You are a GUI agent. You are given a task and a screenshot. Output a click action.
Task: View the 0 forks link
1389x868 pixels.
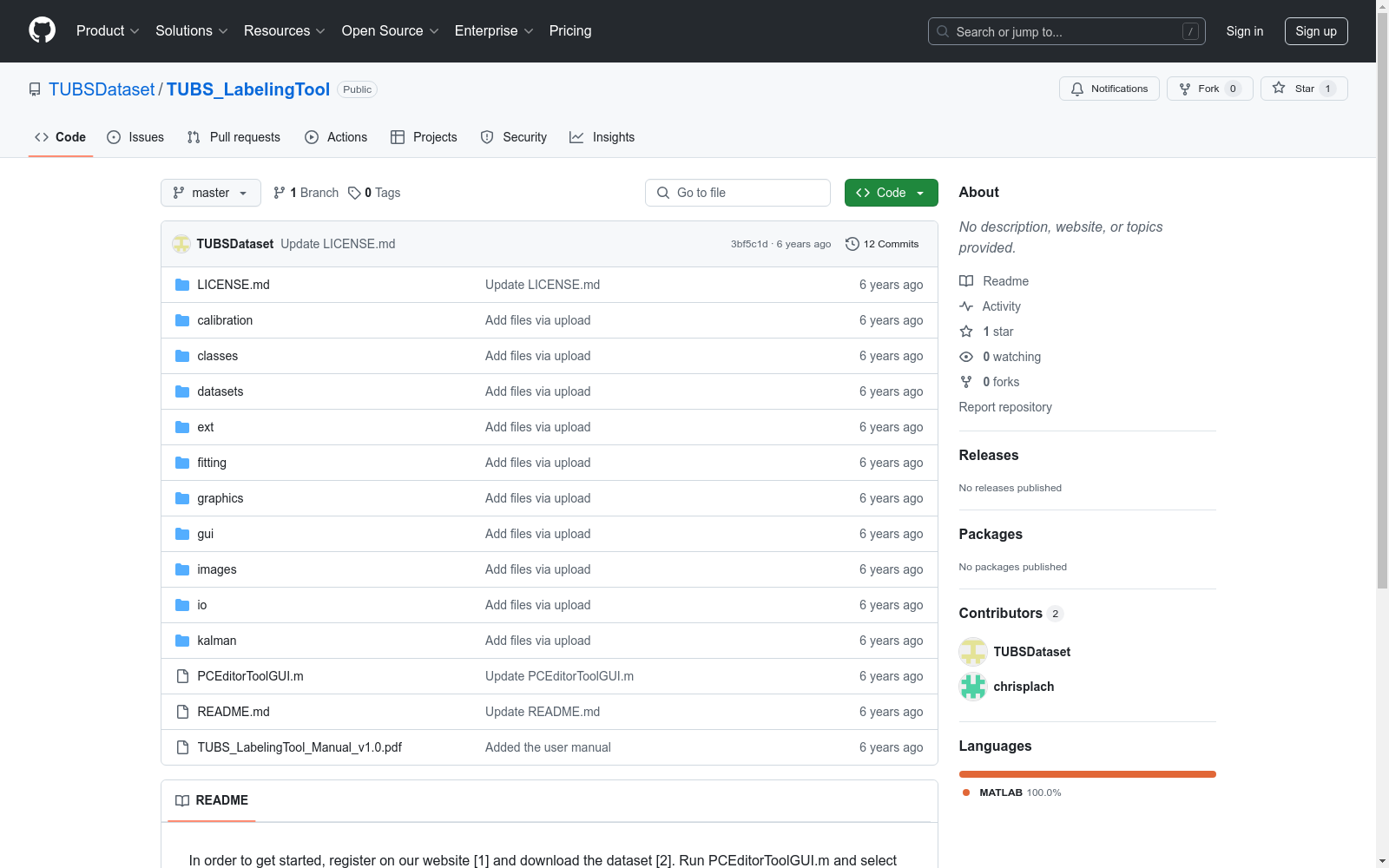990,382
